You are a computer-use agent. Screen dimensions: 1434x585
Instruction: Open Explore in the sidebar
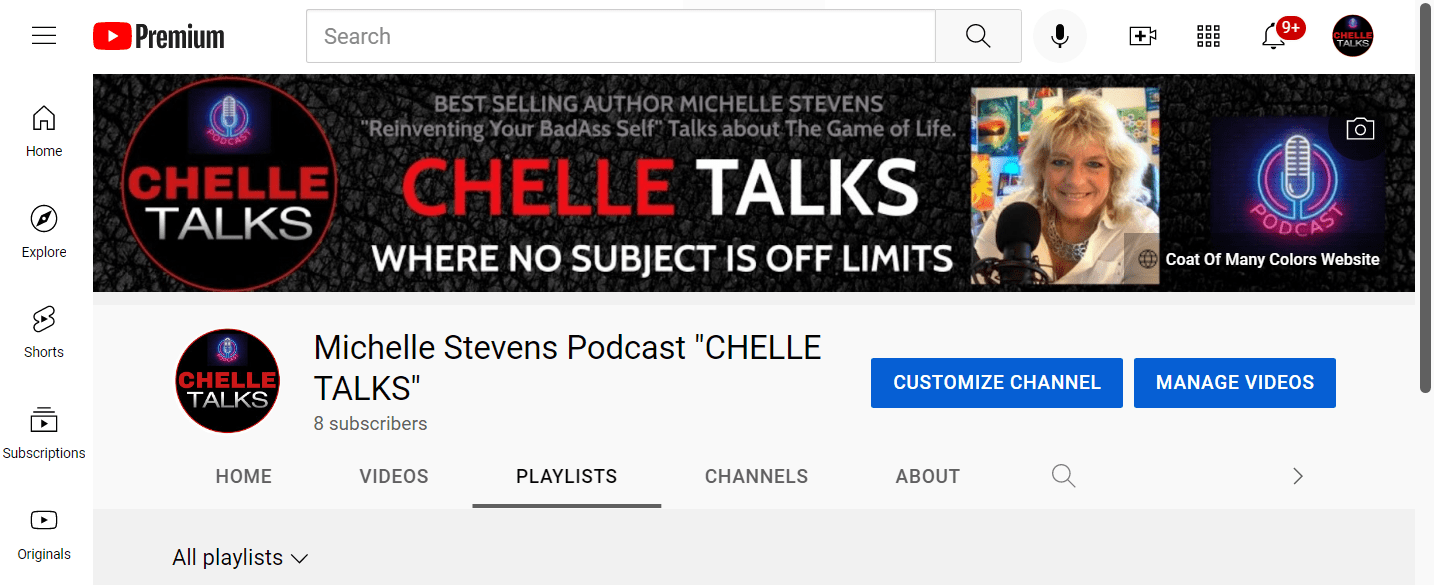(x=44, y=233)
